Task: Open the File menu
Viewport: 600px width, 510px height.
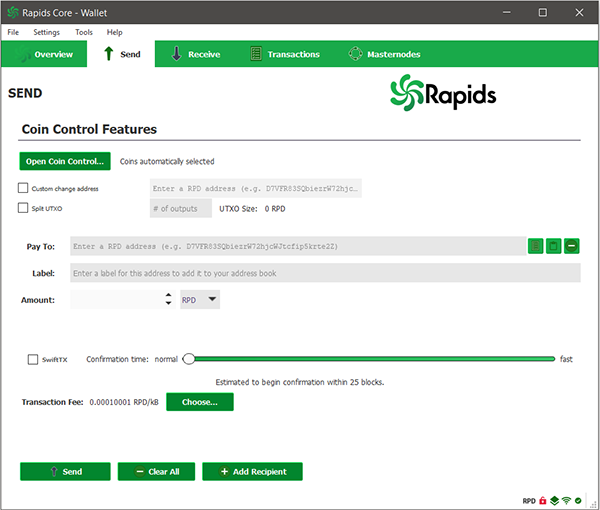Action: tap(13, 32)
